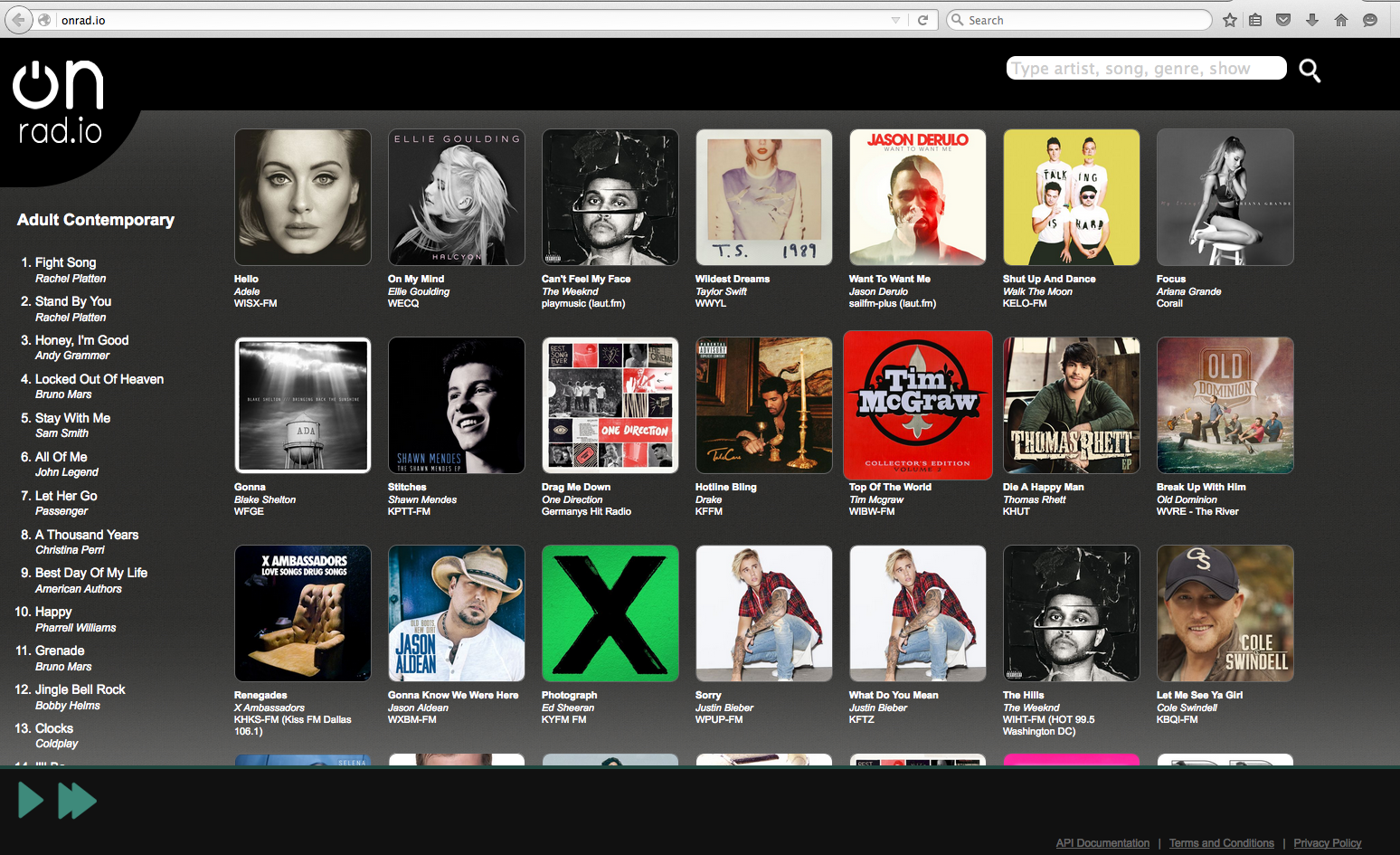Select the Thomas Rhett album cover
The width and height of the screenshot is (1400, 855).
(1072, 405)
